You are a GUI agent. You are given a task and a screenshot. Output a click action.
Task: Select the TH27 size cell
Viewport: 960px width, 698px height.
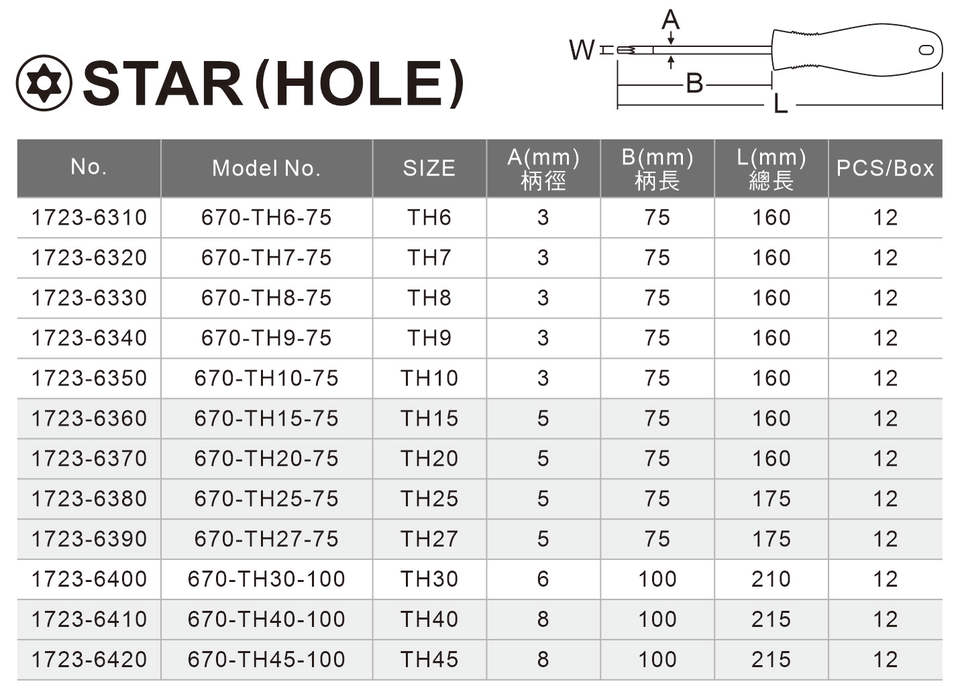(429, 539)
